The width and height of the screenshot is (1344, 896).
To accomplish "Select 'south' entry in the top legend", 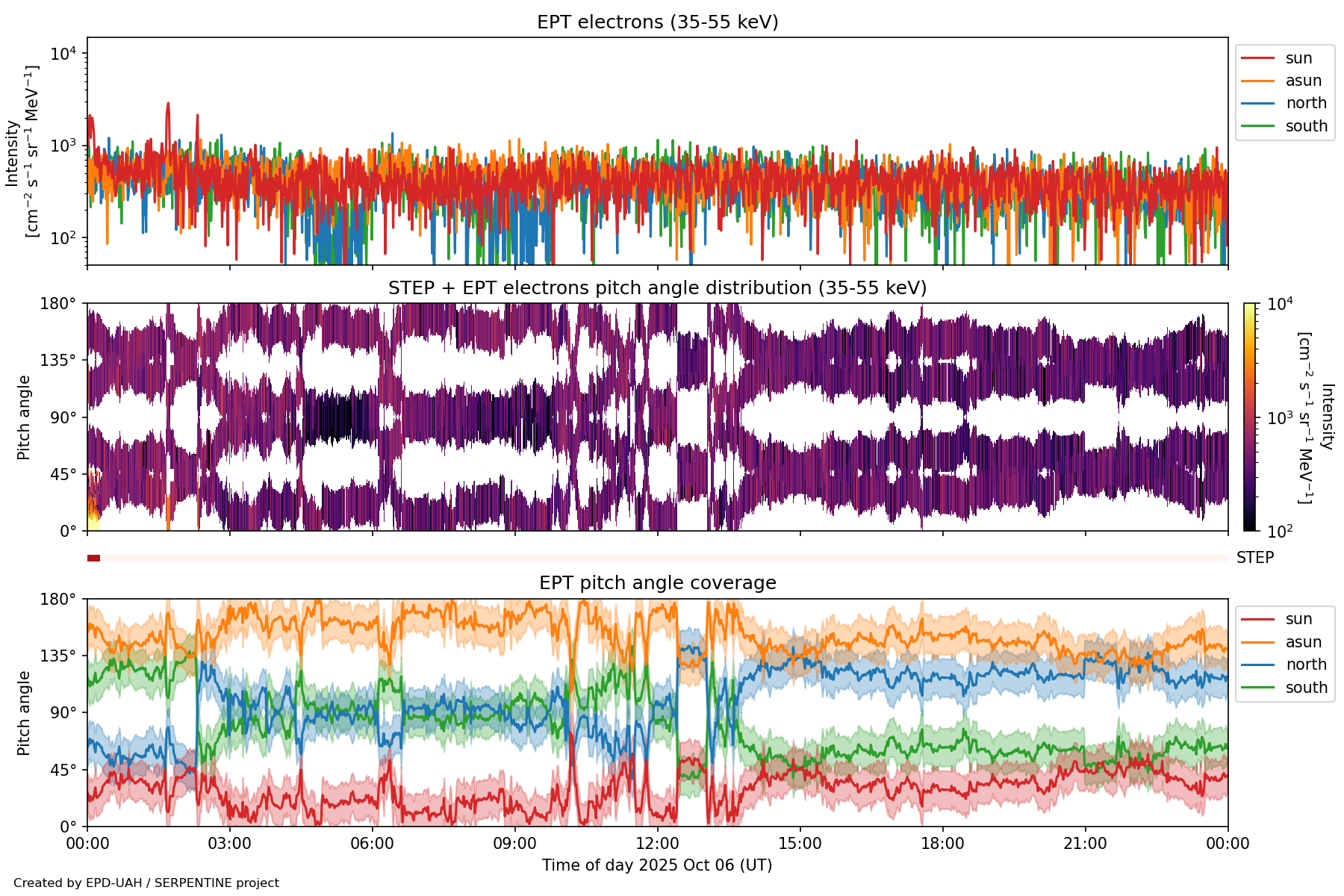I will (1305, 126).
